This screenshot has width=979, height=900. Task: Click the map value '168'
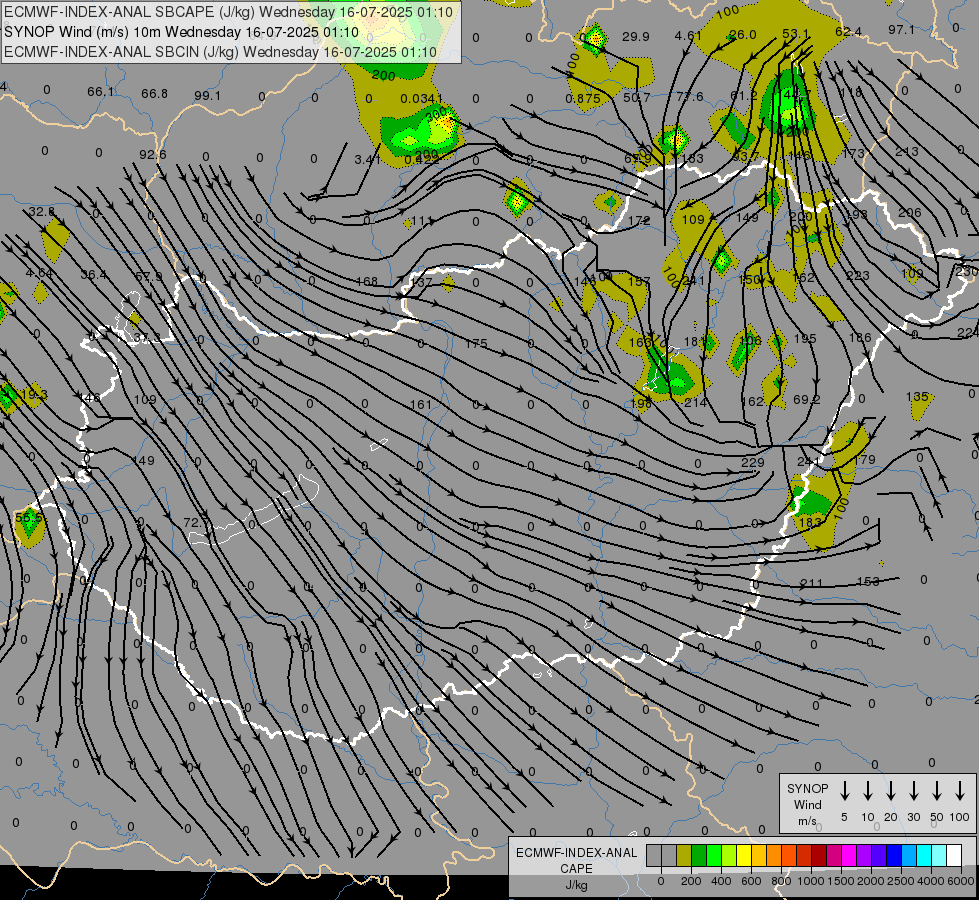367,282
